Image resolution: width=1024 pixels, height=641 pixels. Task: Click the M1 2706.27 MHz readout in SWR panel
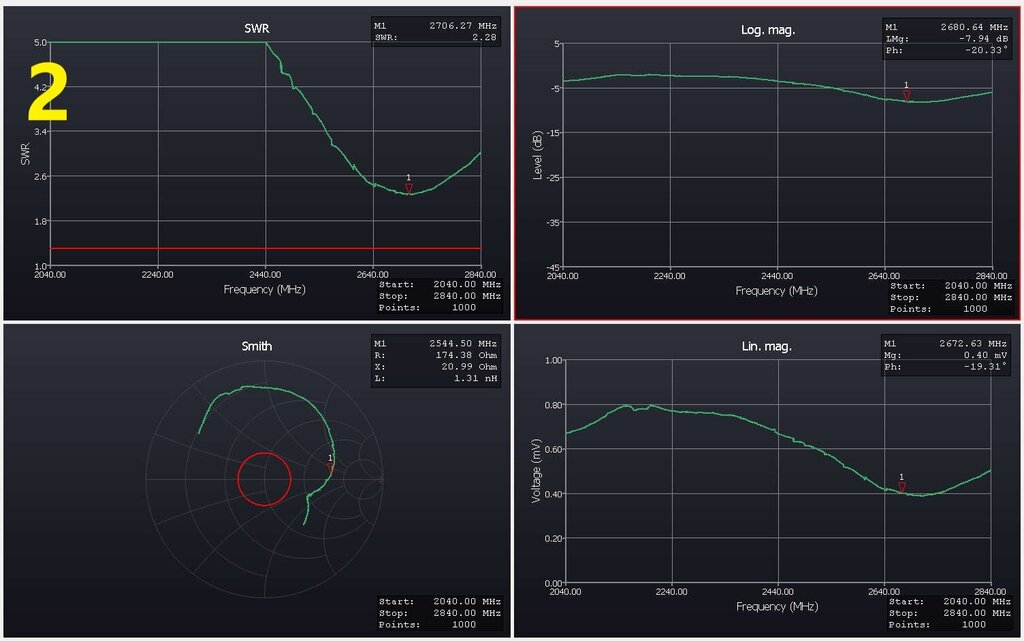click(436, 25)
